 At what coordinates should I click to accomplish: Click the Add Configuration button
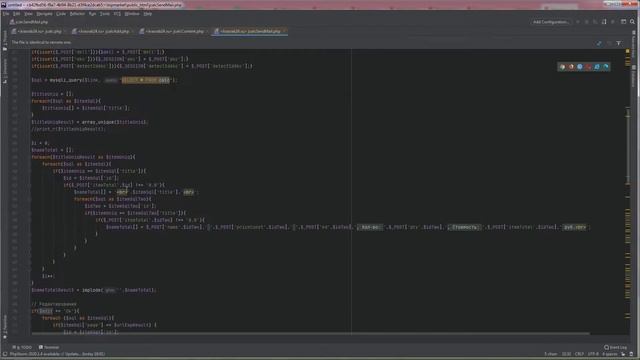[551, 22]
